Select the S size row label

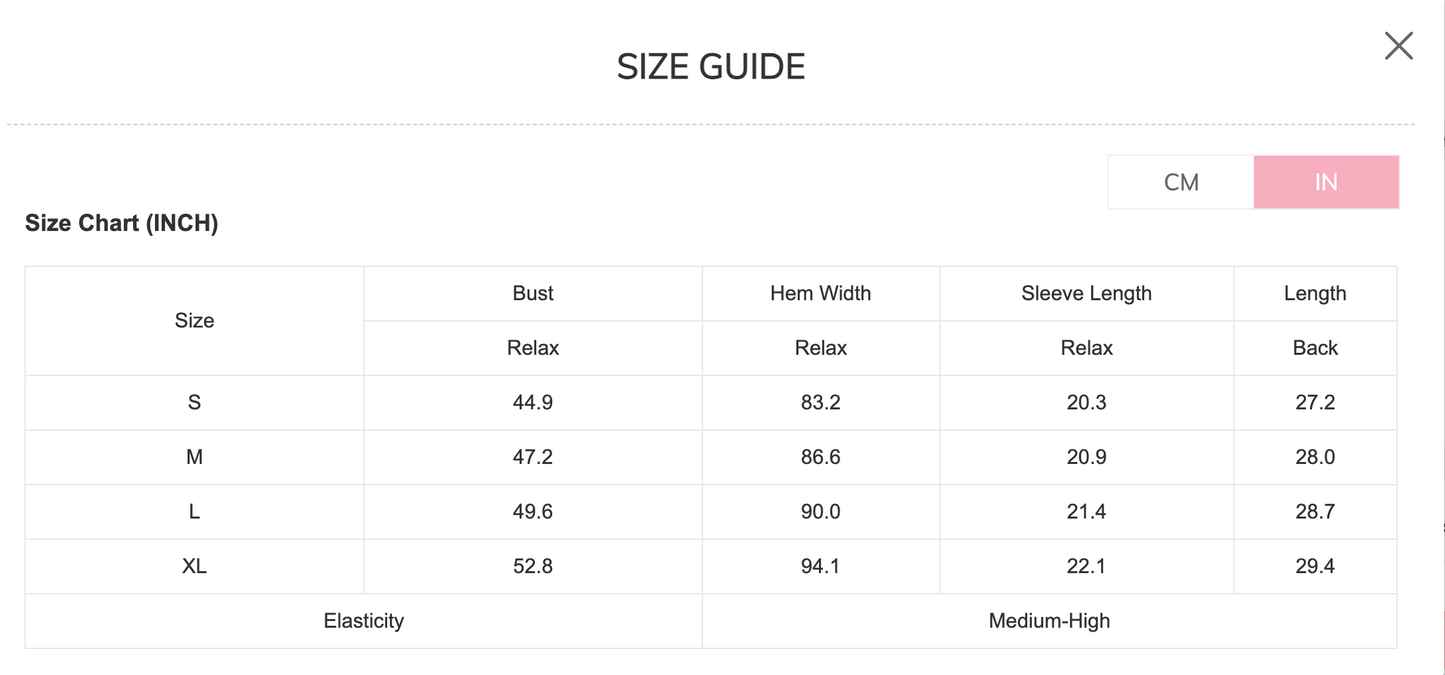click(194, 402)
